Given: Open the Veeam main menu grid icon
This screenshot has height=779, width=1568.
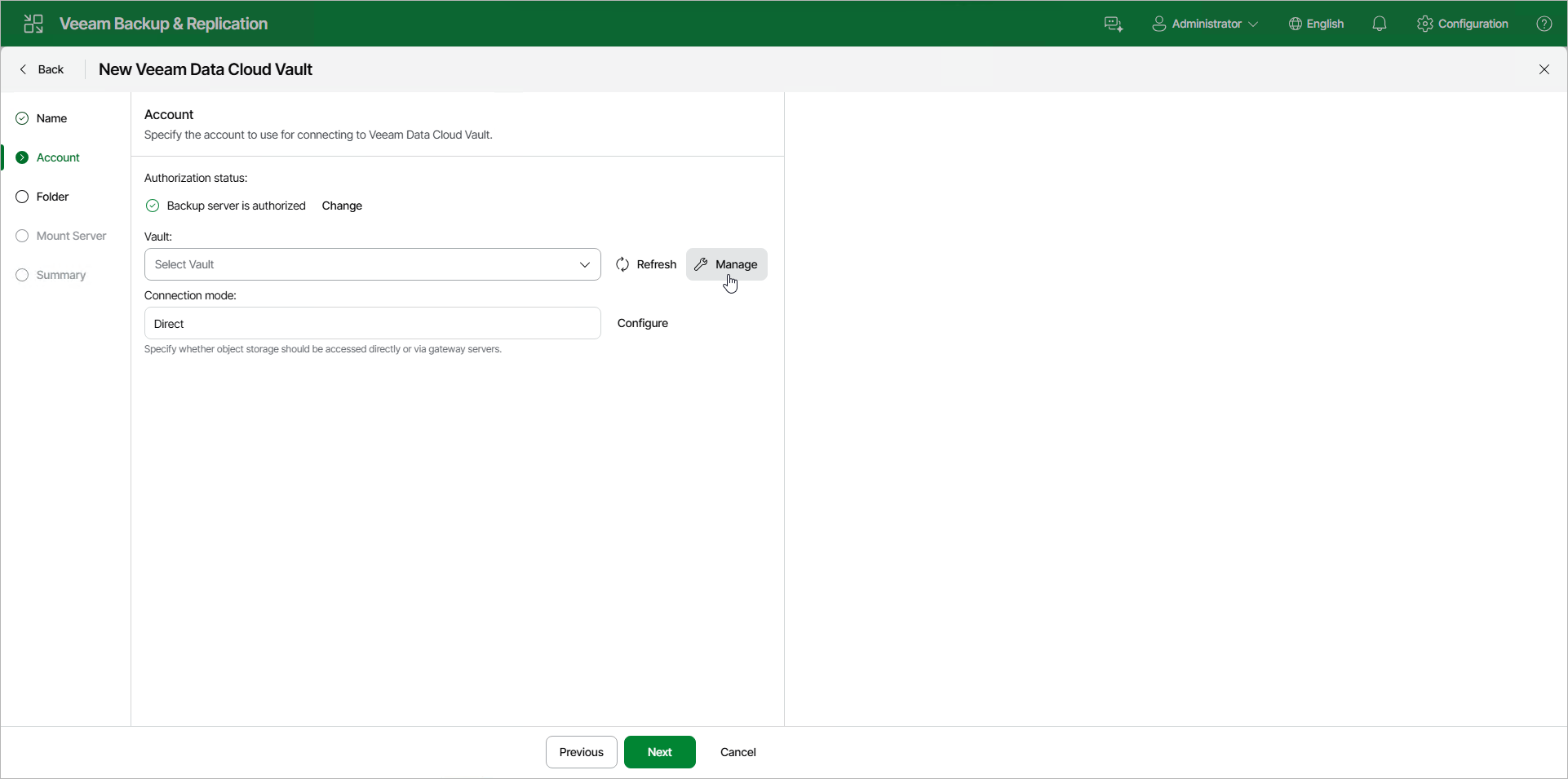Looking at the screenshot, I should click(33, 24).
